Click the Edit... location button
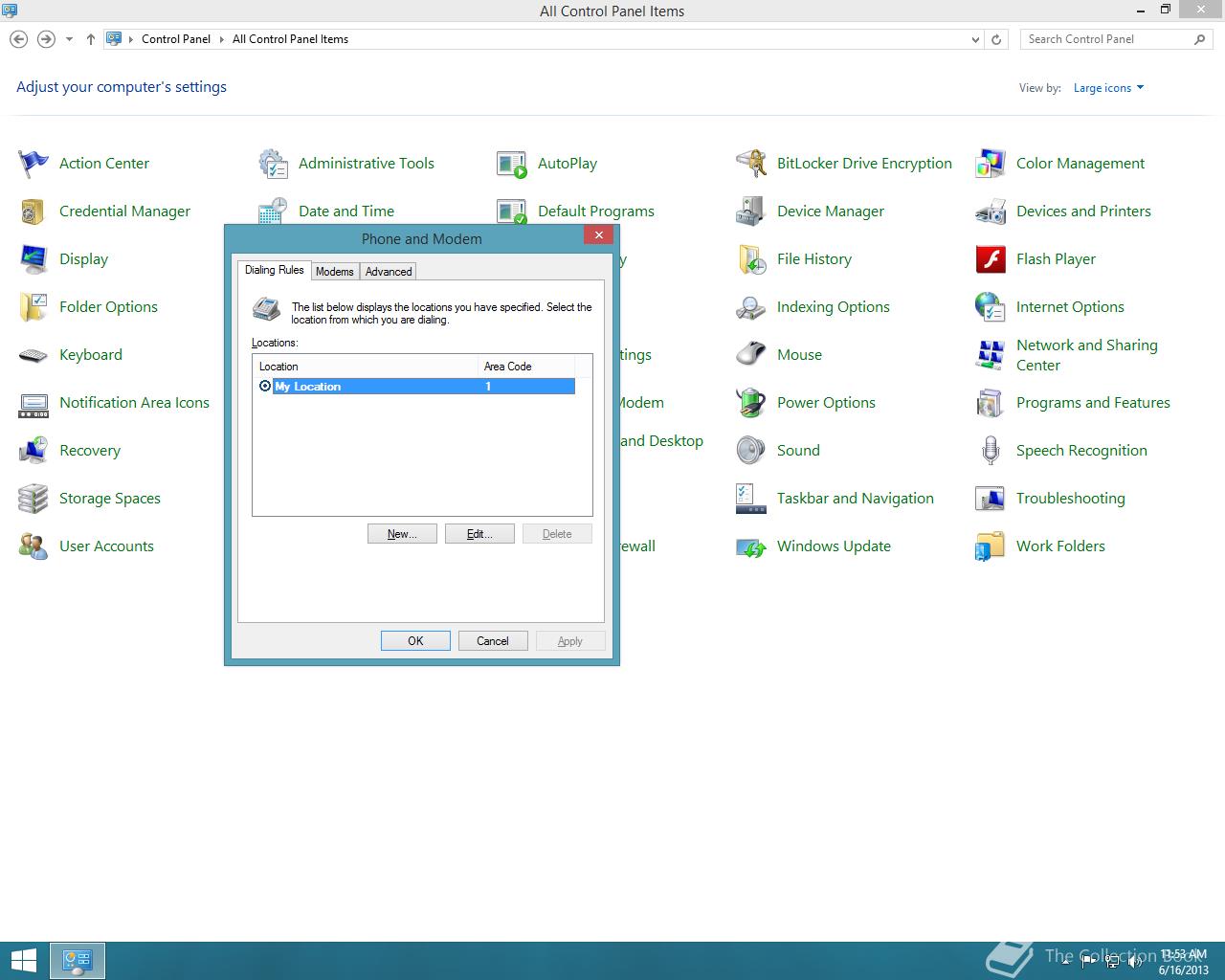Image resolution: width=1225 pixels, height=980 pixels. [x=479, y=534]
